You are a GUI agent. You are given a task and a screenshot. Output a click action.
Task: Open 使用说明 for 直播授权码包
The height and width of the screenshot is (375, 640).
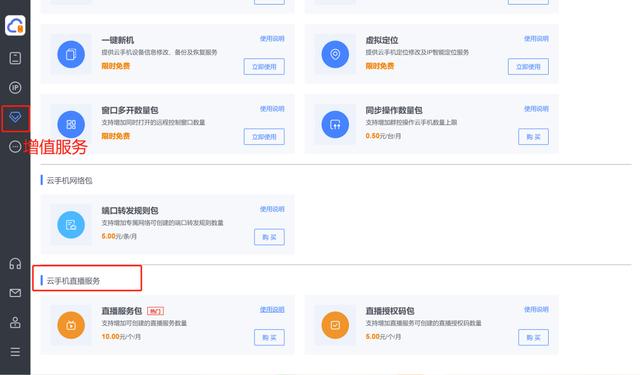coord(536,310)
